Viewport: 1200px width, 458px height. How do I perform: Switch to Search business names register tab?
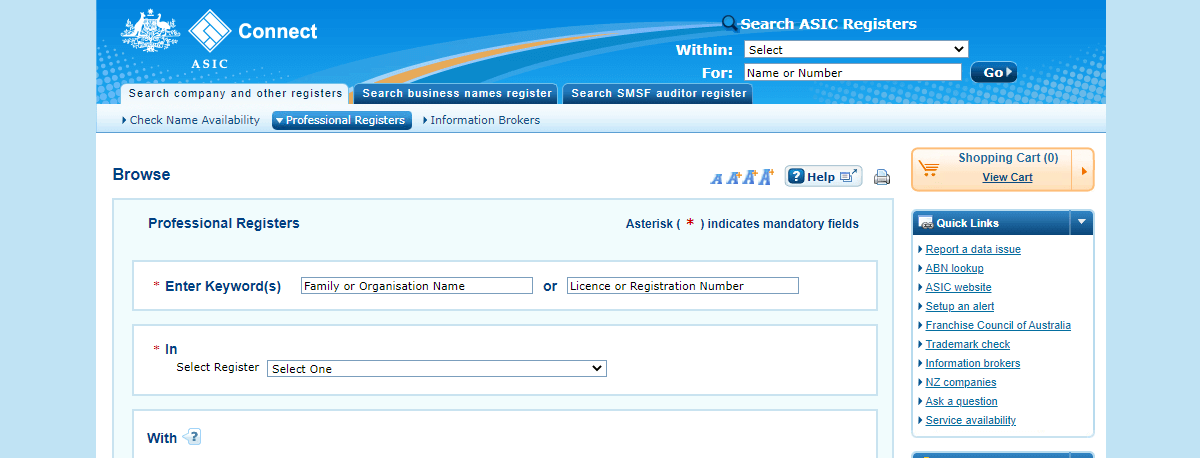pos(456,94)
